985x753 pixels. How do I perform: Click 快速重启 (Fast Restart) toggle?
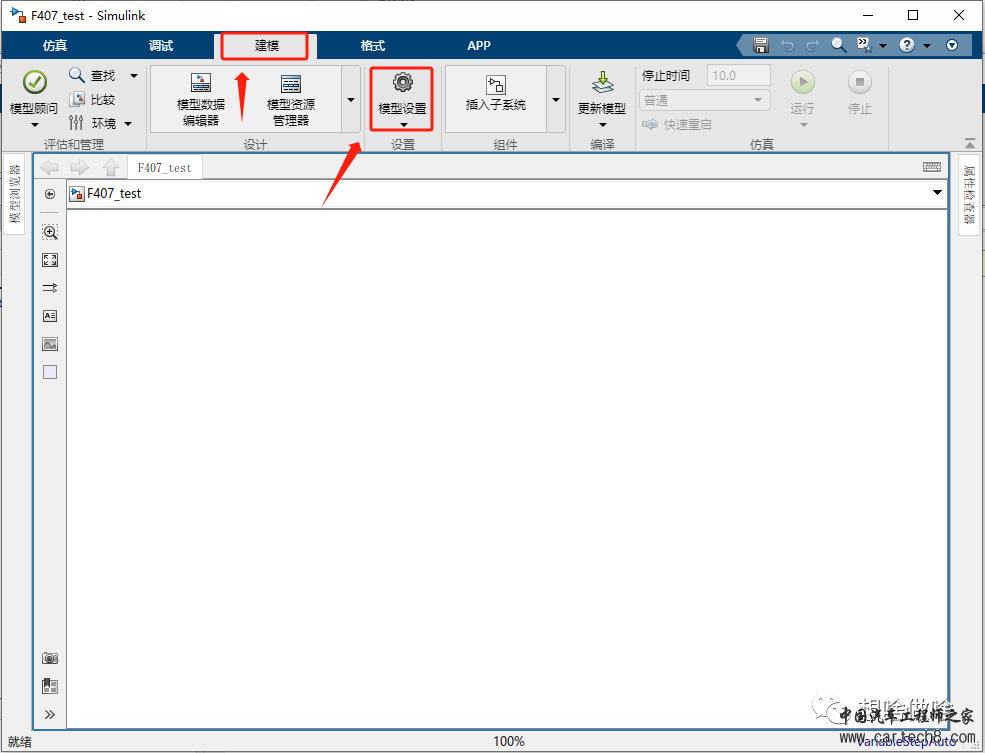(677, 124)
